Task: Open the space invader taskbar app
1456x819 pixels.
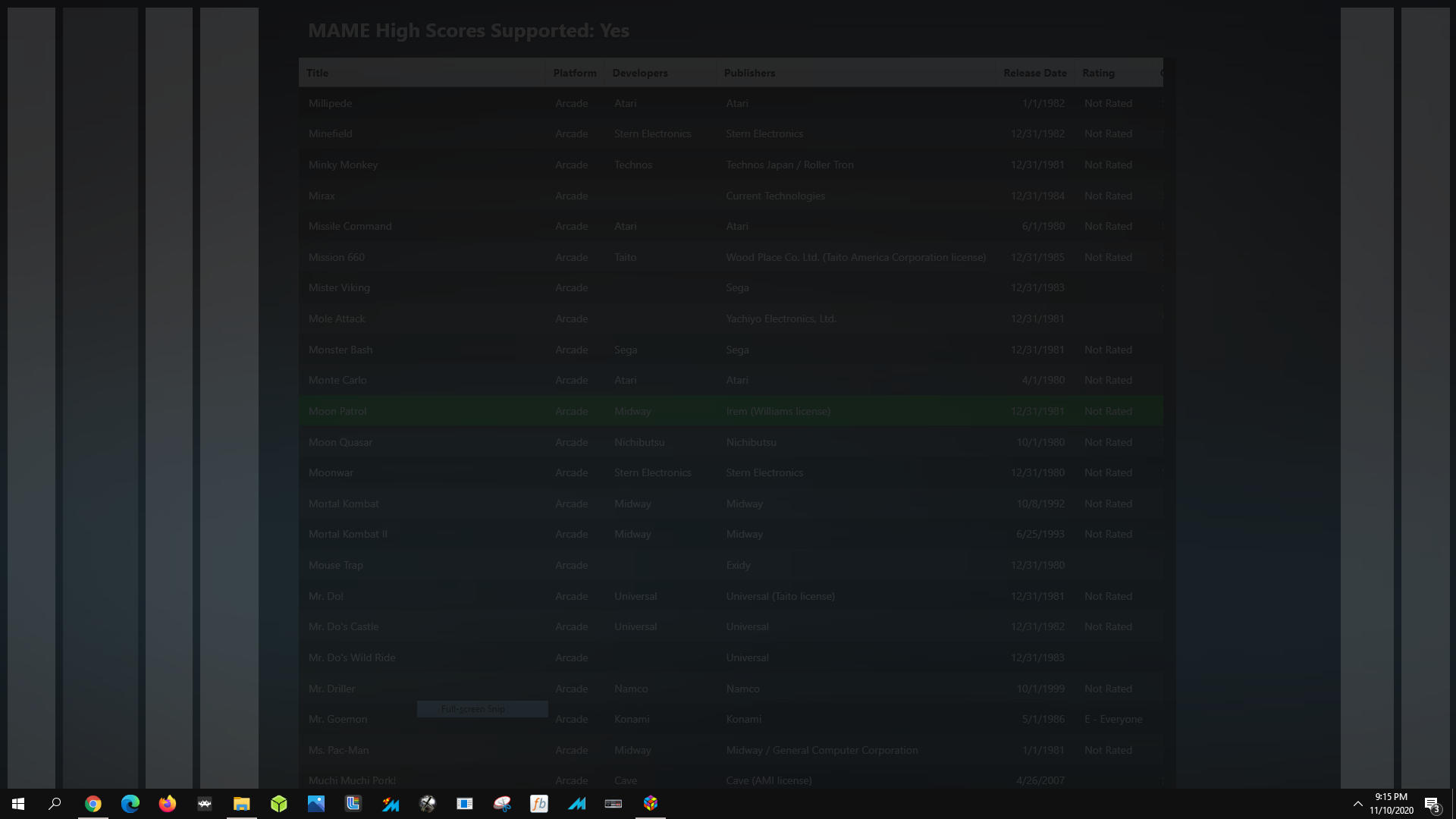Action: coord(205,804)
